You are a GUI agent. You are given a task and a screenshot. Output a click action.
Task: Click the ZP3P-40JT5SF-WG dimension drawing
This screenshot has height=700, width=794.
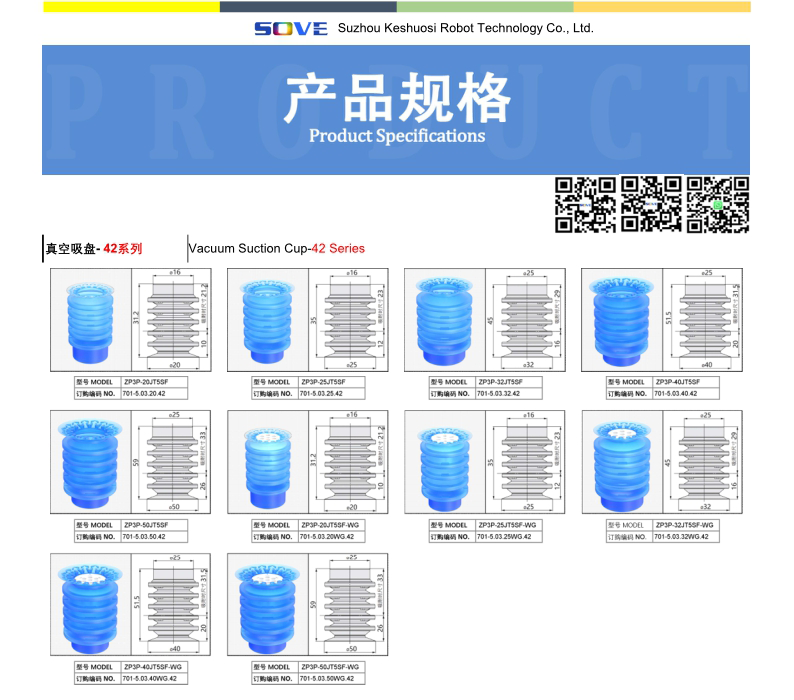pyautogui.click(x=174, y=605)
